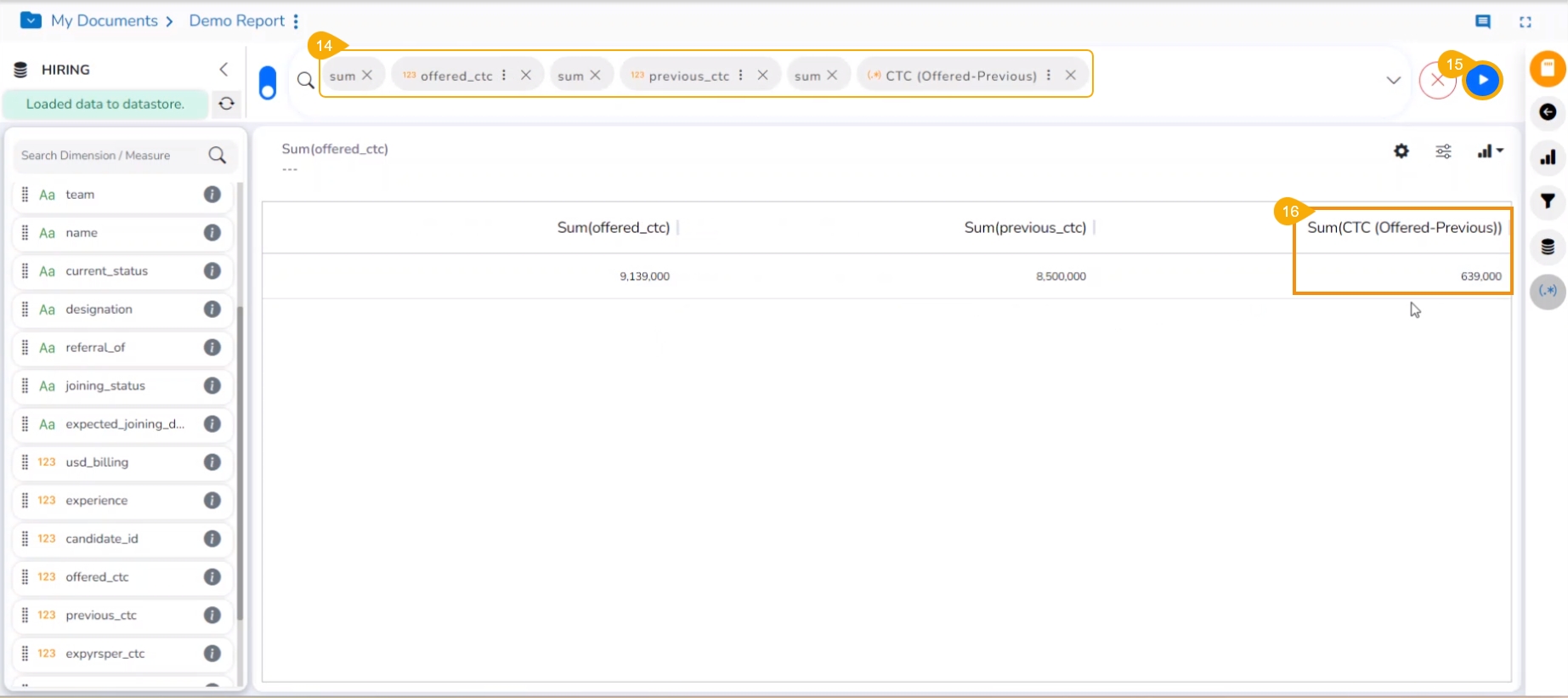The image size is (1568, 698).
Task: Open the chart properties sliders icon
Action: [x=1444, y=151]
